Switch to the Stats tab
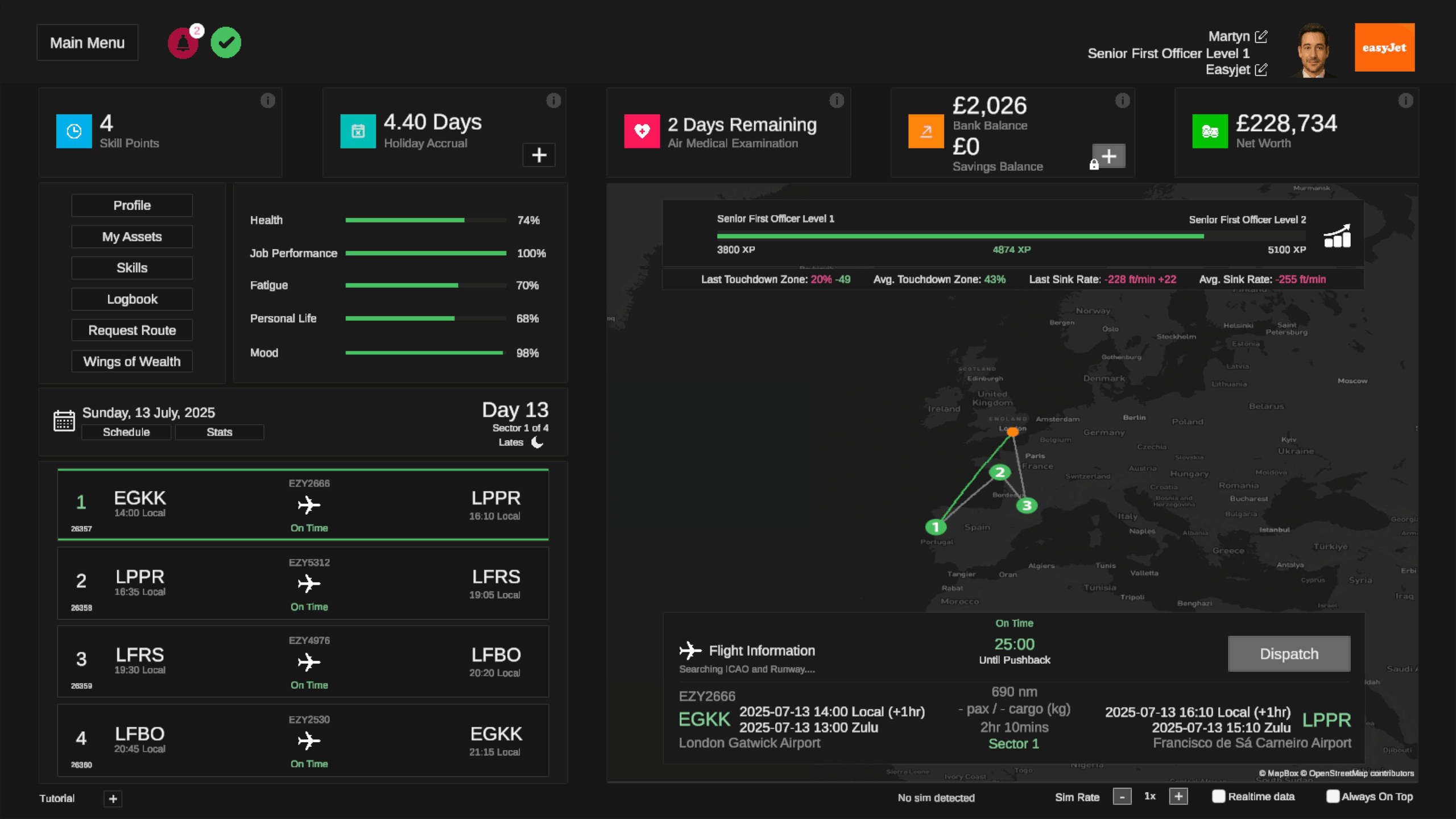Viewport: 1456px width, 819px height. click(219, 432)
